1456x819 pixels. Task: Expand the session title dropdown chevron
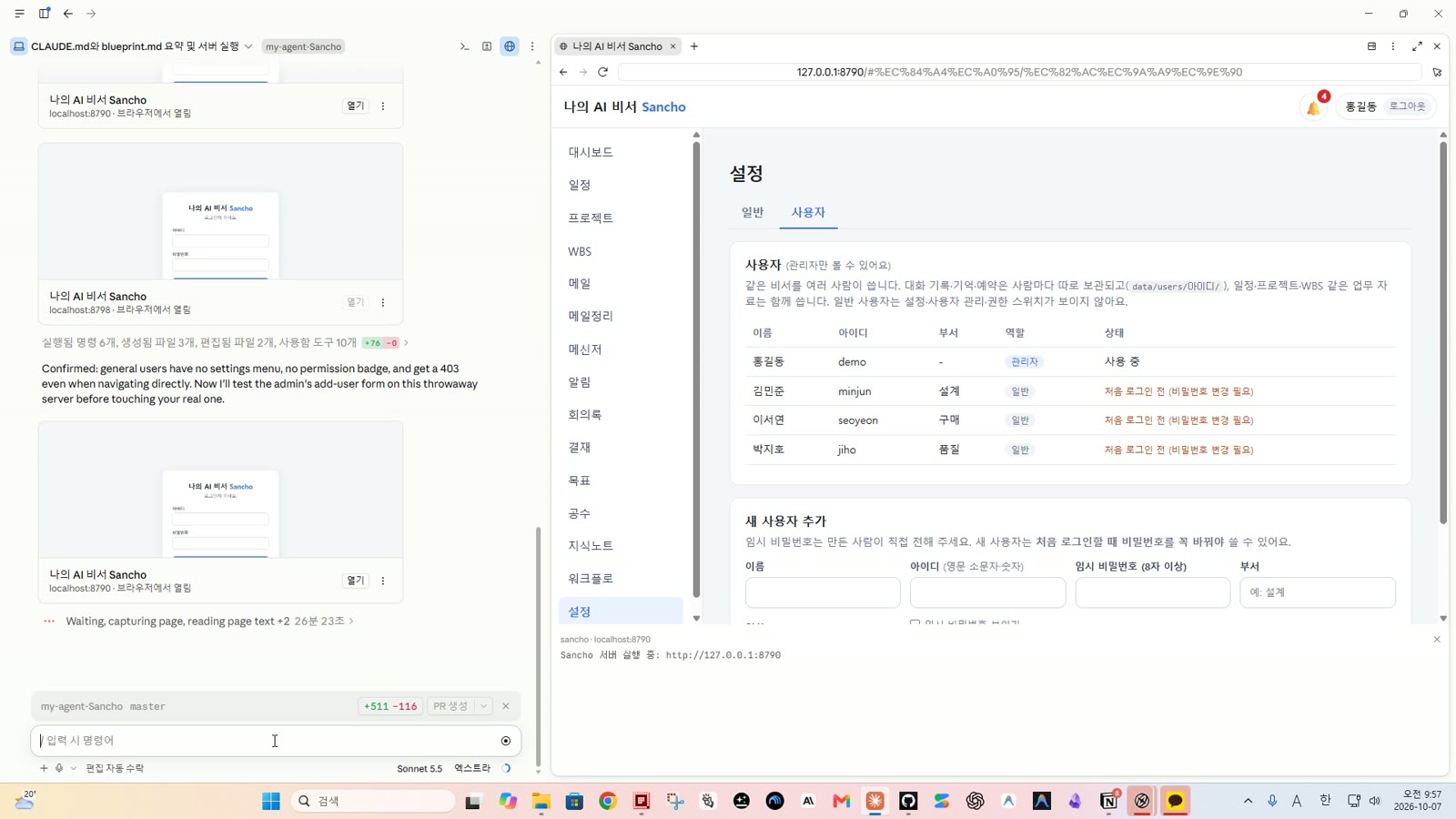[248, 46]
